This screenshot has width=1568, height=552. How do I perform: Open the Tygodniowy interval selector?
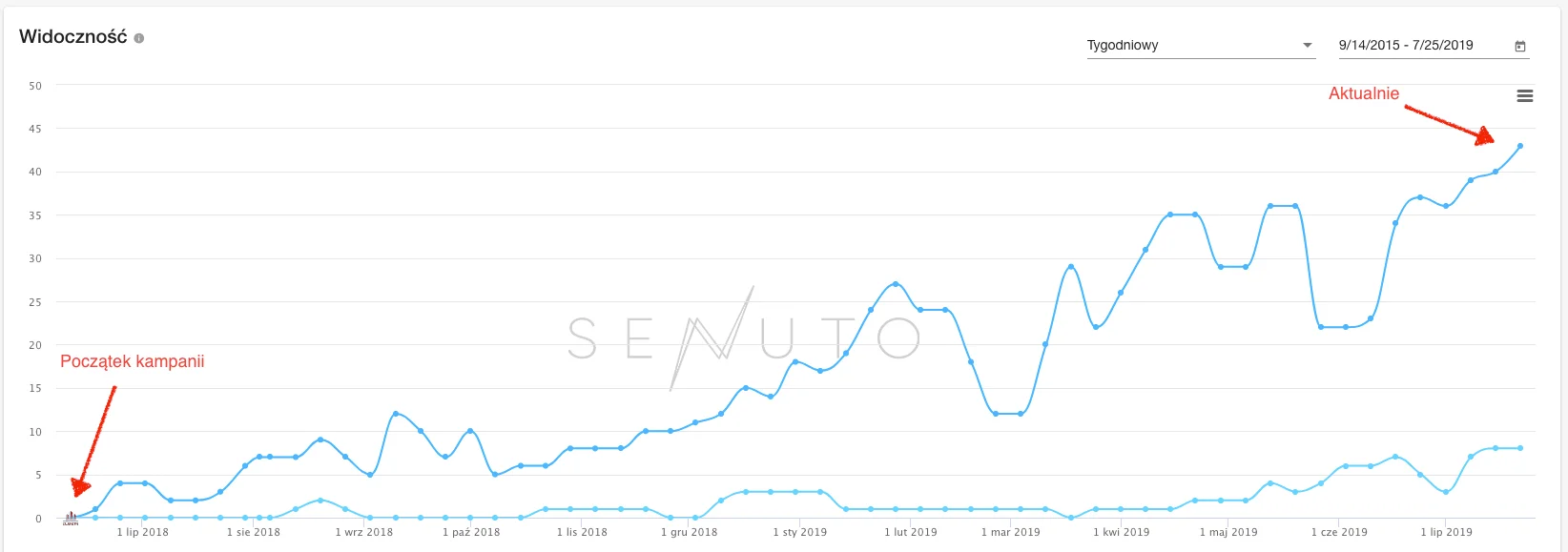(1200, 45)
